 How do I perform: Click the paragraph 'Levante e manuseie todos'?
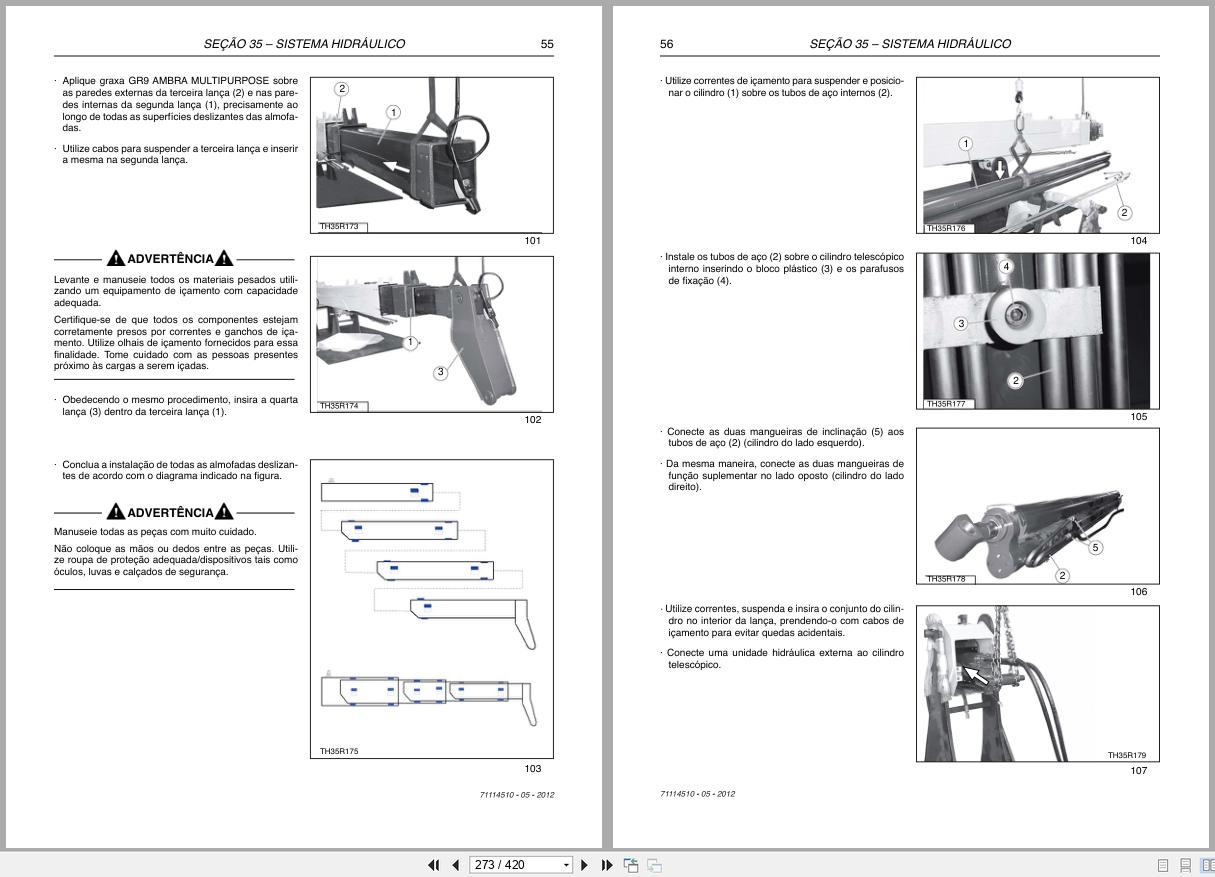point(176,290)
